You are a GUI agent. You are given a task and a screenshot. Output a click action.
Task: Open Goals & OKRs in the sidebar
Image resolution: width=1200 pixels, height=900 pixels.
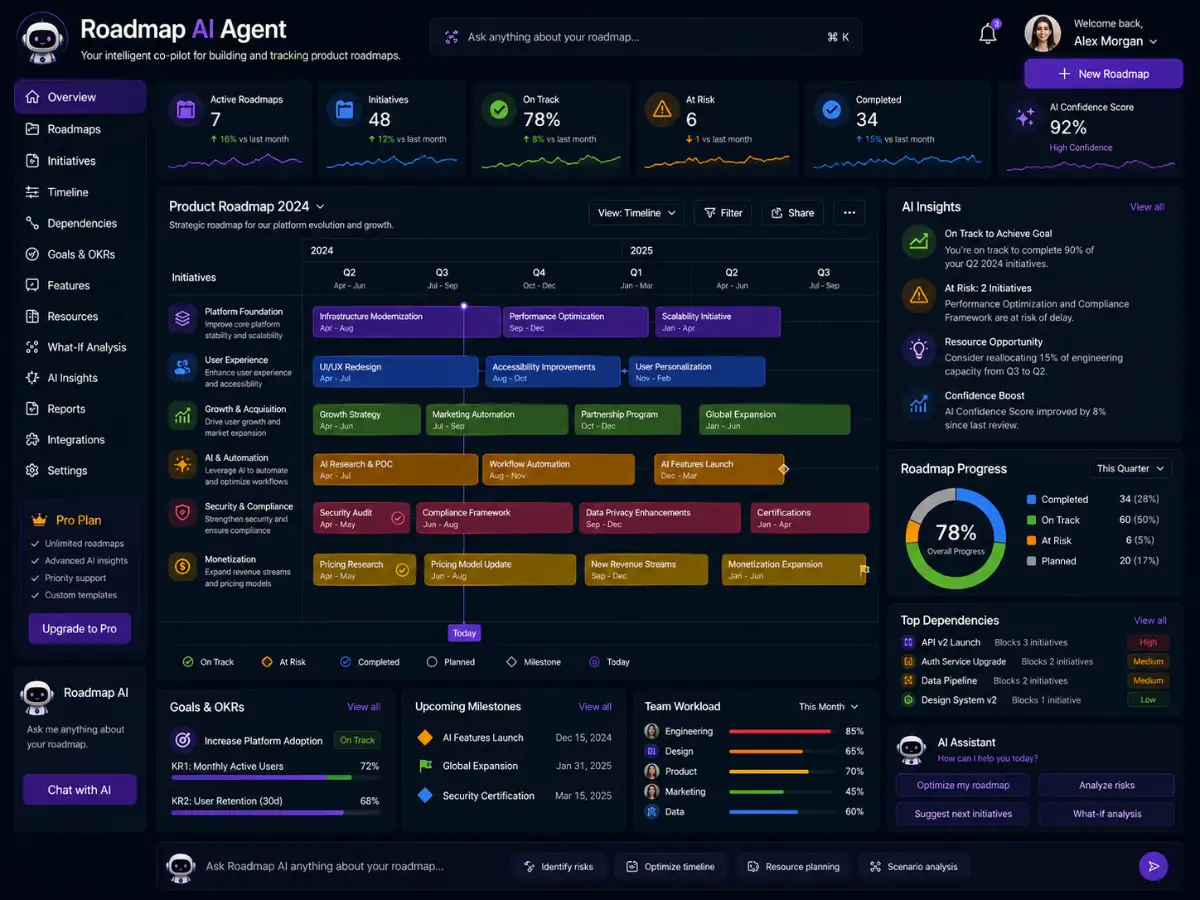(x=80, y=254)
